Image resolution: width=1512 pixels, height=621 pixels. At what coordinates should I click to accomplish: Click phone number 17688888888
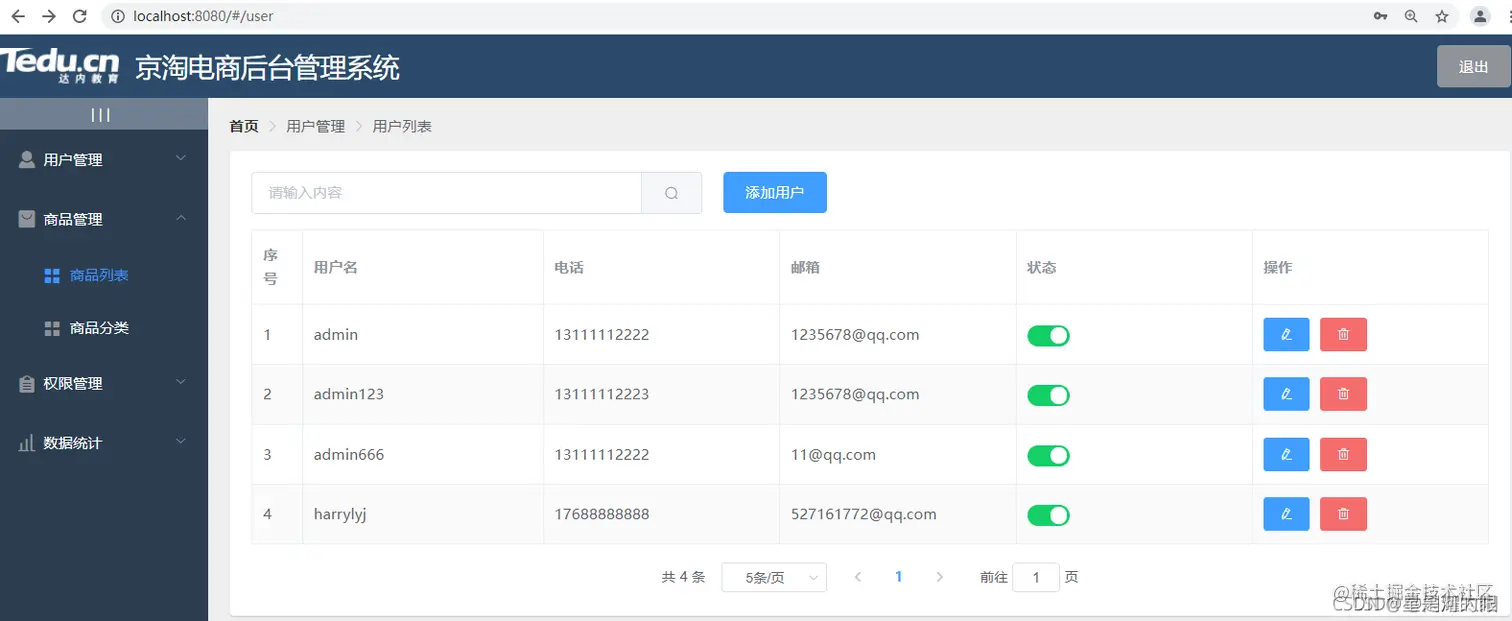602,514
